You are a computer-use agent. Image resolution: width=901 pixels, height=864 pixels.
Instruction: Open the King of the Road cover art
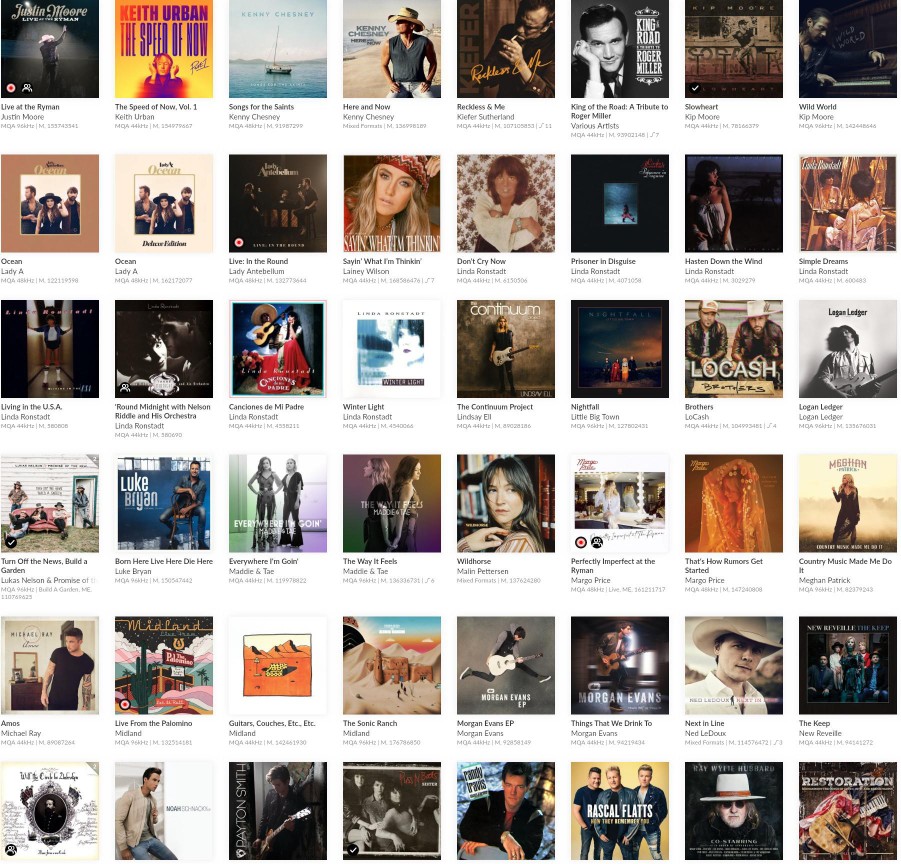620,49
